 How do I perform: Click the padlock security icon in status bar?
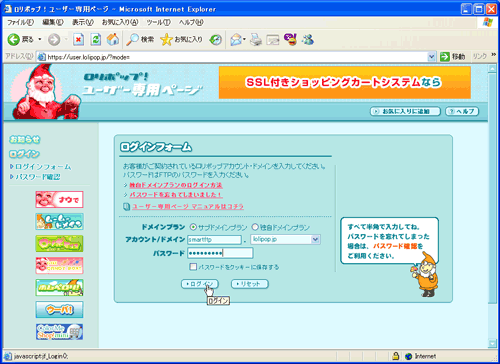(x=396, y=356)
